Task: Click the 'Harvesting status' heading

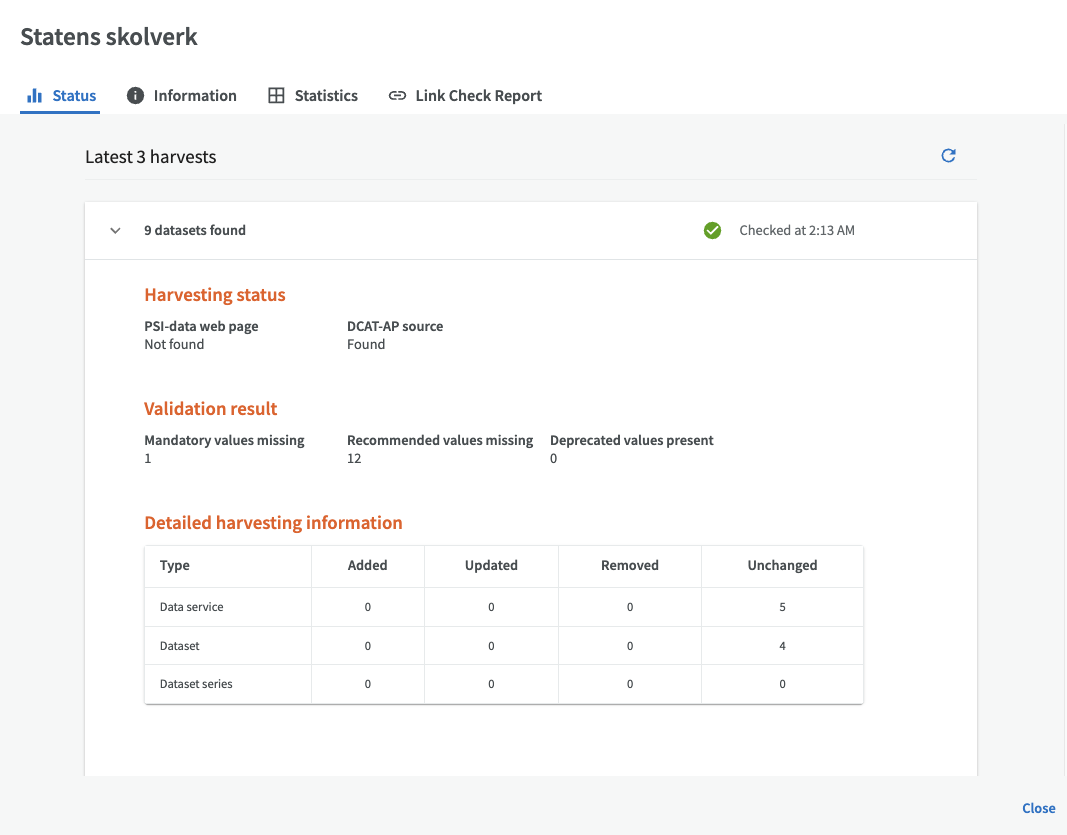Action: 214,295
